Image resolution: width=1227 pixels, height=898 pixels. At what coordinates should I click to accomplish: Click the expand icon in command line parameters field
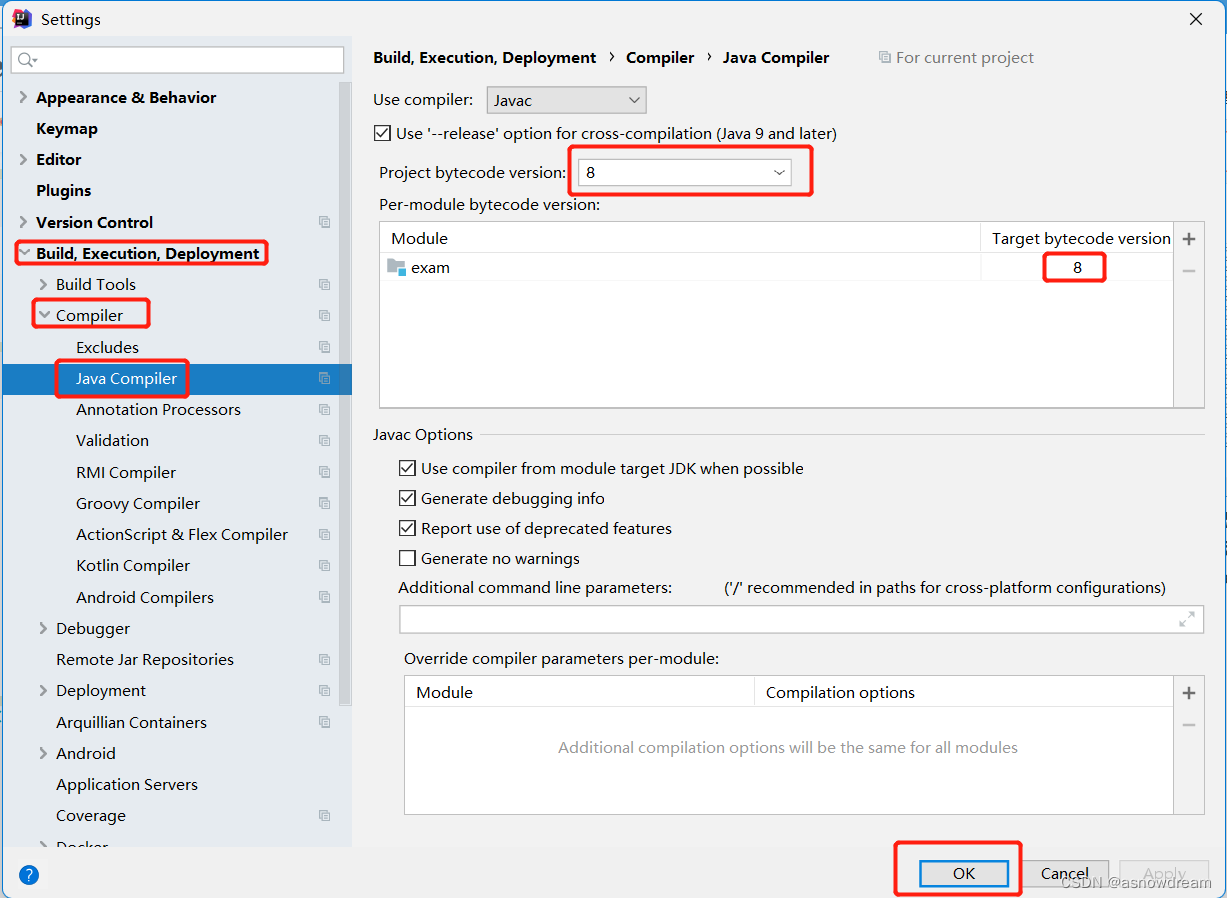click(1186, 619)
